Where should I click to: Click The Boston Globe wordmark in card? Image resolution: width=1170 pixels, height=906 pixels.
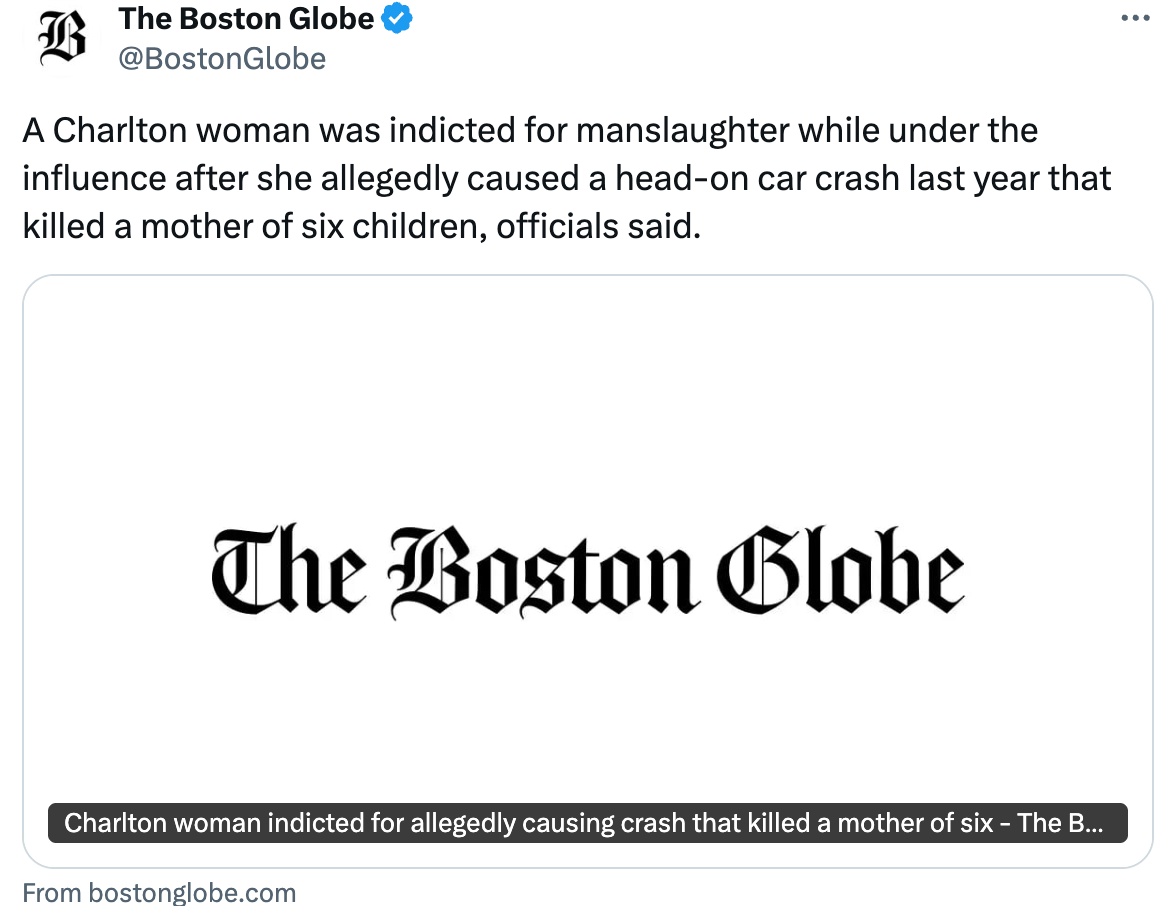pos(587,569)
